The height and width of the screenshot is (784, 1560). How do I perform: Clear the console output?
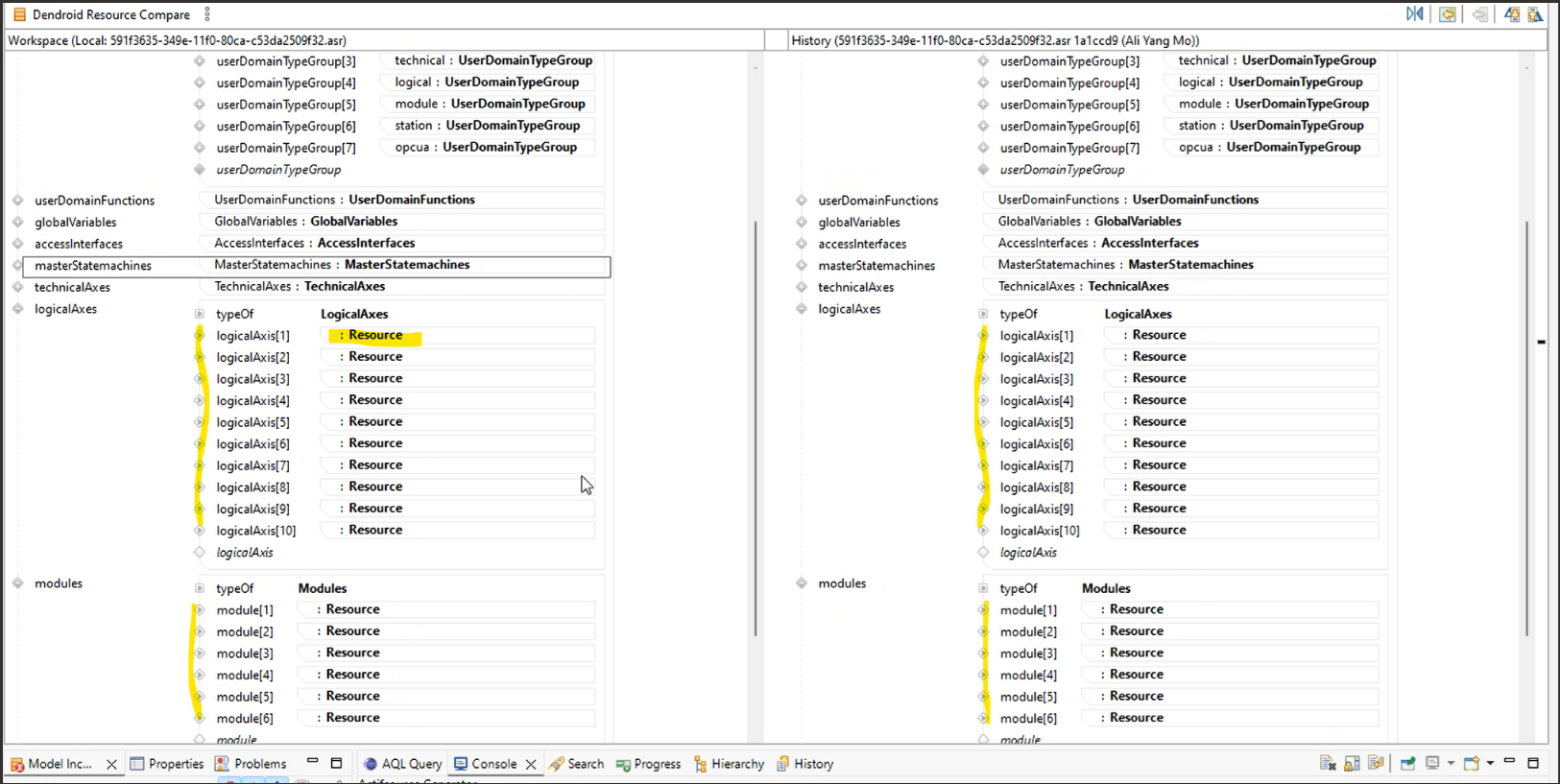[x=1328, y=764]
